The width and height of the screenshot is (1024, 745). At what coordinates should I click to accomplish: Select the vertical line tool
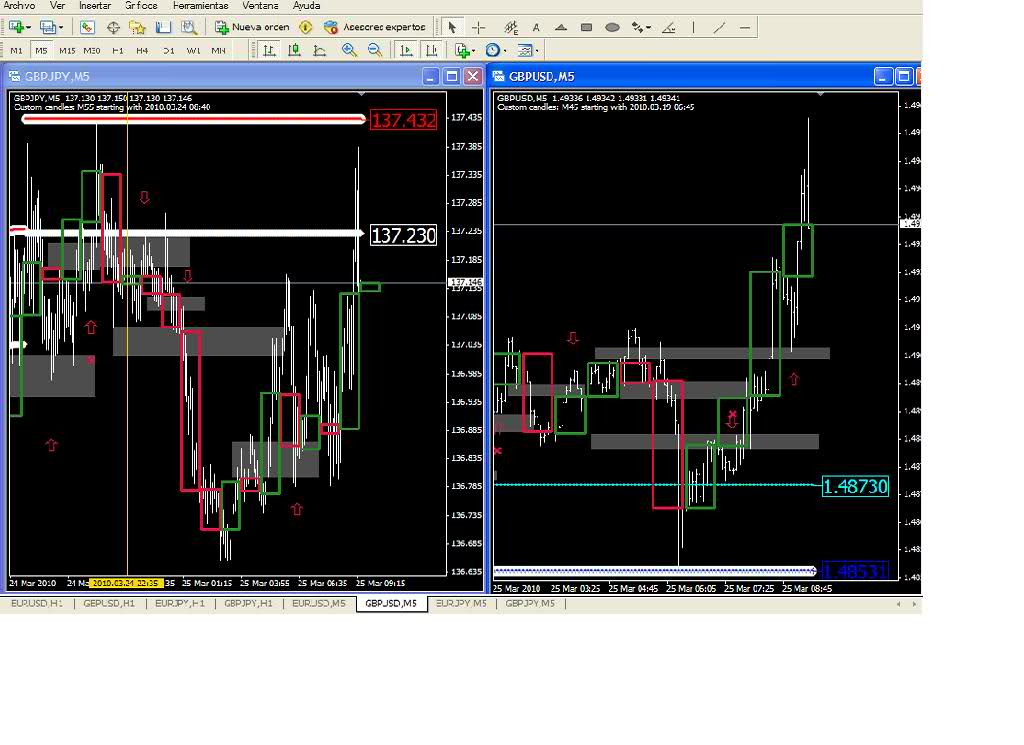coord(694,27)
